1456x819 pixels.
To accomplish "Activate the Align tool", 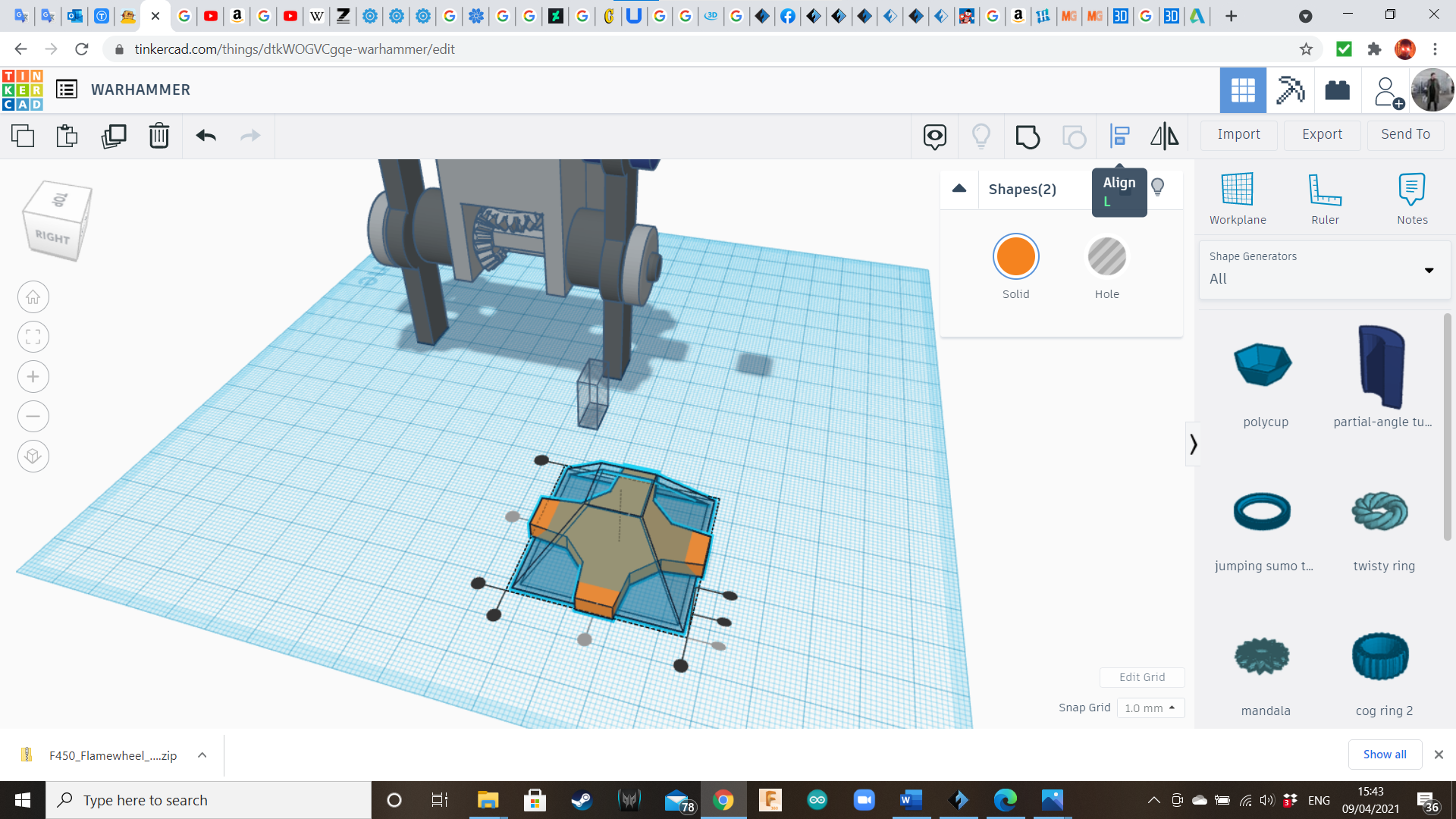I will pyautogui.click(x=1119, y=136).
